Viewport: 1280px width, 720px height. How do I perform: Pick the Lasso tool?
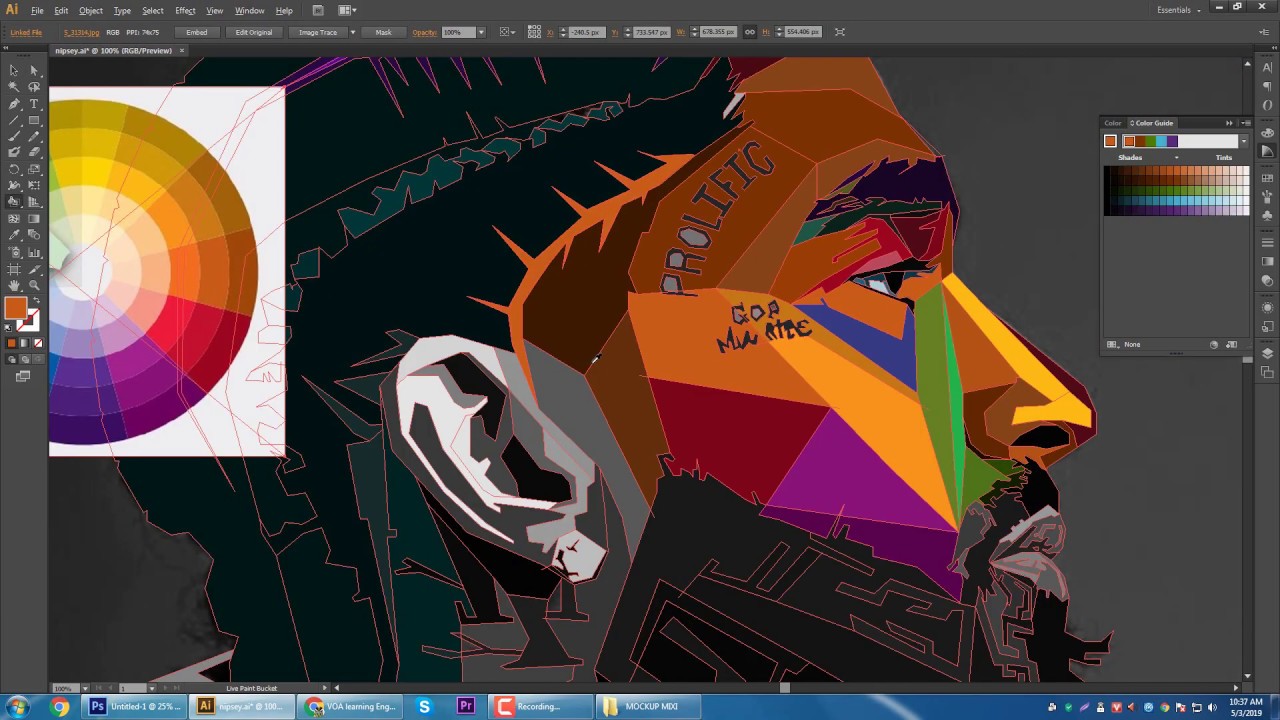click(x=34, y=87)
